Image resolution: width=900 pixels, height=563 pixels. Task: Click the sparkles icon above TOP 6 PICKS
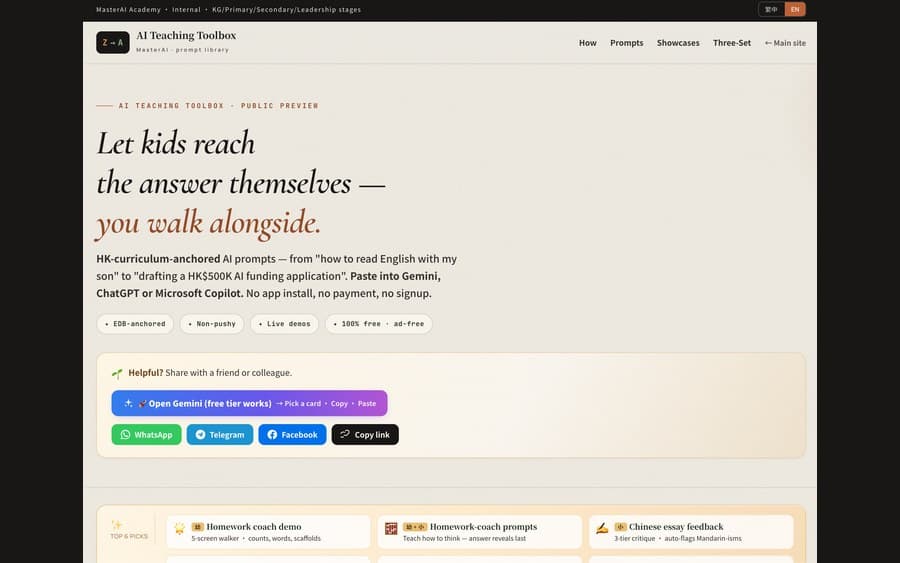[x=117, y=525]
